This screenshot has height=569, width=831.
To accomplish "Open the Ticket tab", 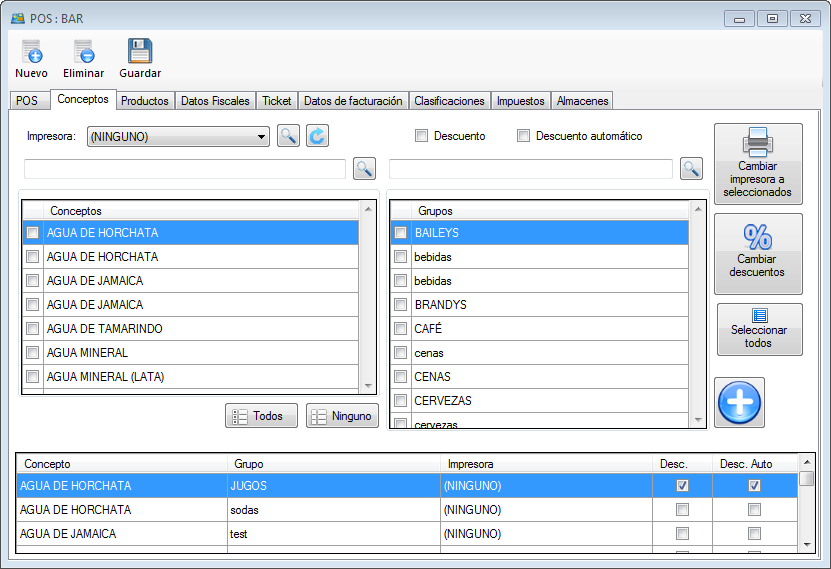I will (277, 101).
